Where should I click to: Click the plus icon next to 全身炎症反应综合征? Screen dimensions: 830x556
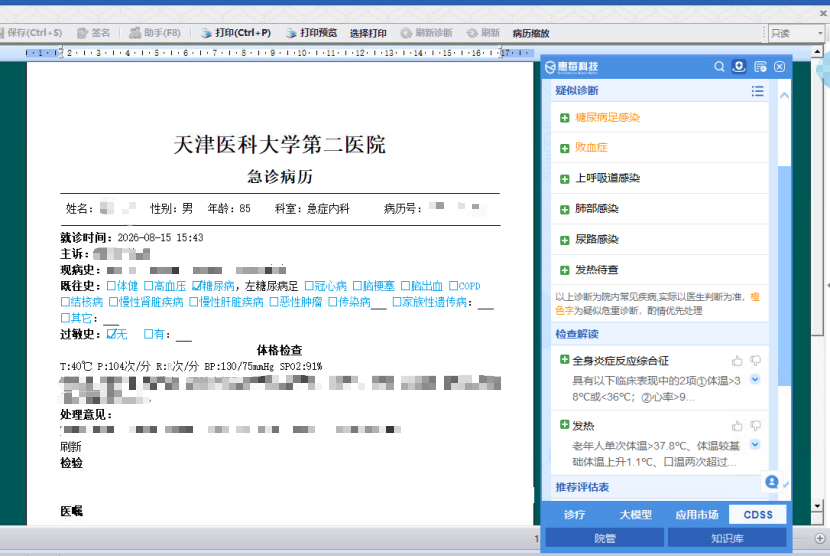click(x=564, y=360)
